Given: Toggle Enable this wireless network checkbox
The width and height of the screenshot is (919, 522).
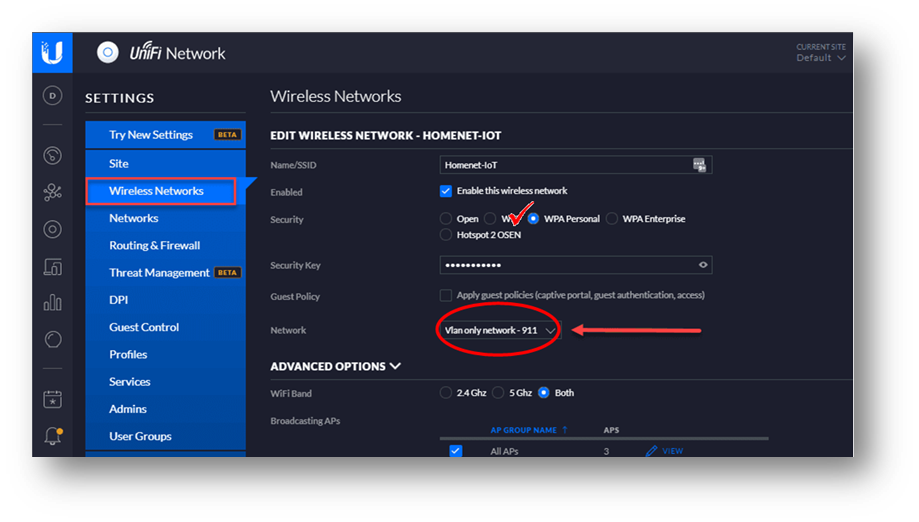Looking at the screenshot, I should (x=445, y=191).
